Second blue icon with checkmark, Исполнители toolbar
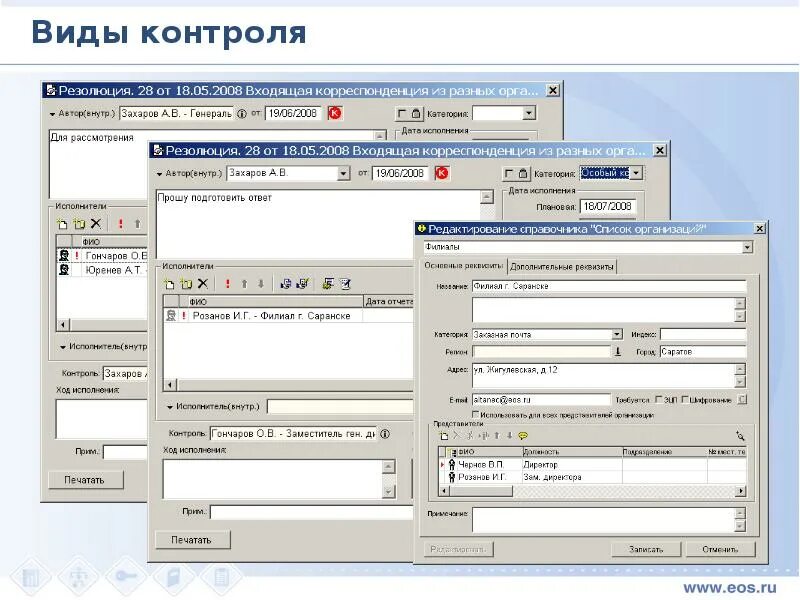Screen dimensions: 800x600 pos(303,284)
